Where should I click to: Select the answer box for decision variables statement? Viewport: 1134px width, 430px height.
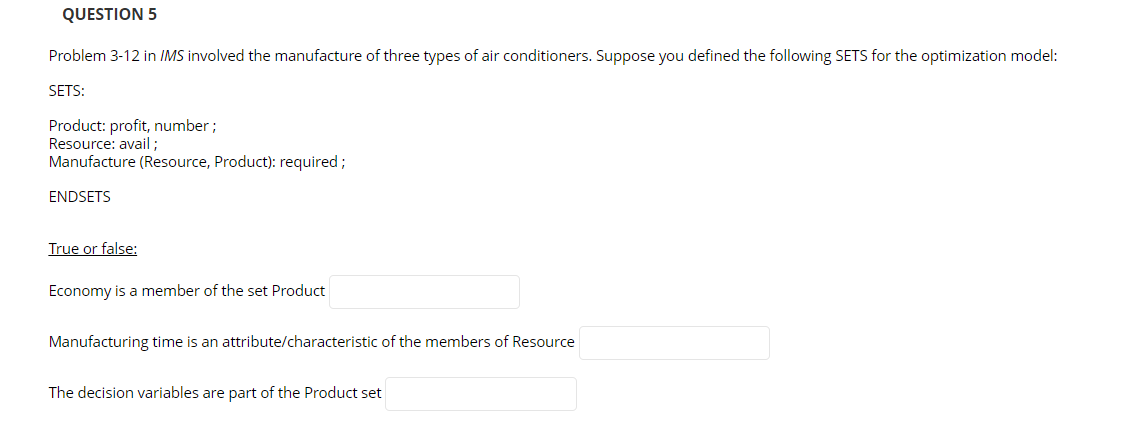pos(481,394)
